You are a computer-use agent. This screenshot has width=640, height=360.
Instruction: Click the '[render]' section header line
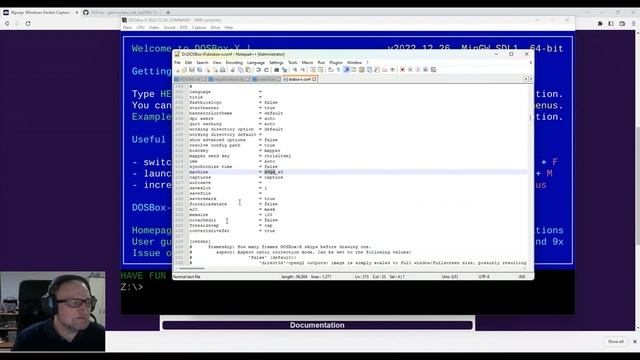click(200, 242)
